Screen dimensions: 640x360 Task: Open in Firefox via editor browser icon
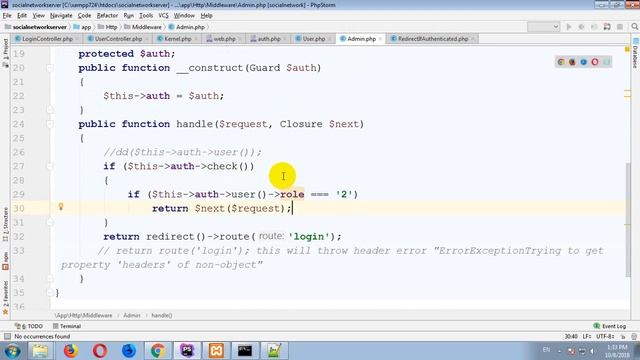tap(572, 62)
